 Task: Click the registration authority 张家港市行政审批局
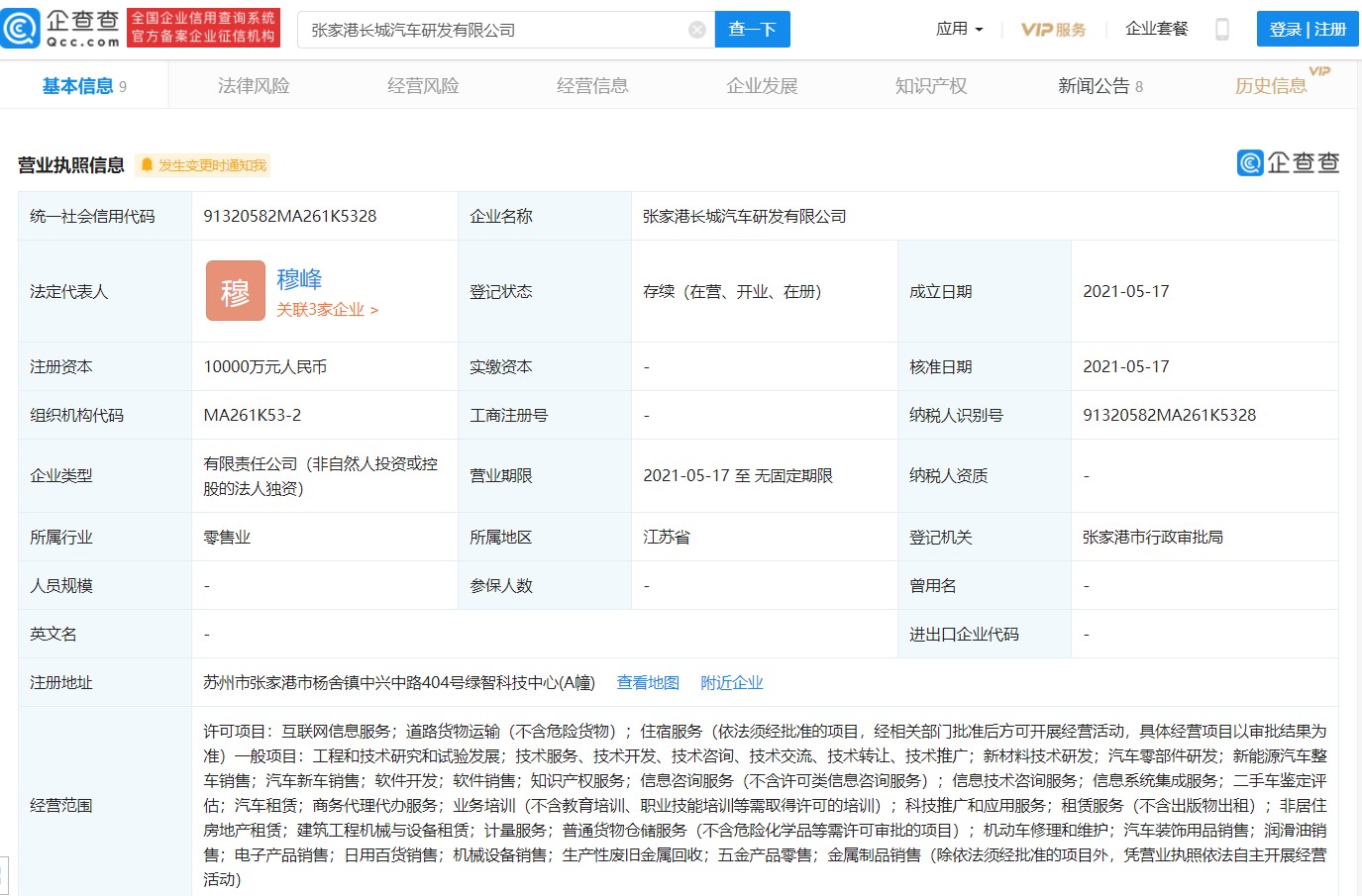coord(1153,537)
